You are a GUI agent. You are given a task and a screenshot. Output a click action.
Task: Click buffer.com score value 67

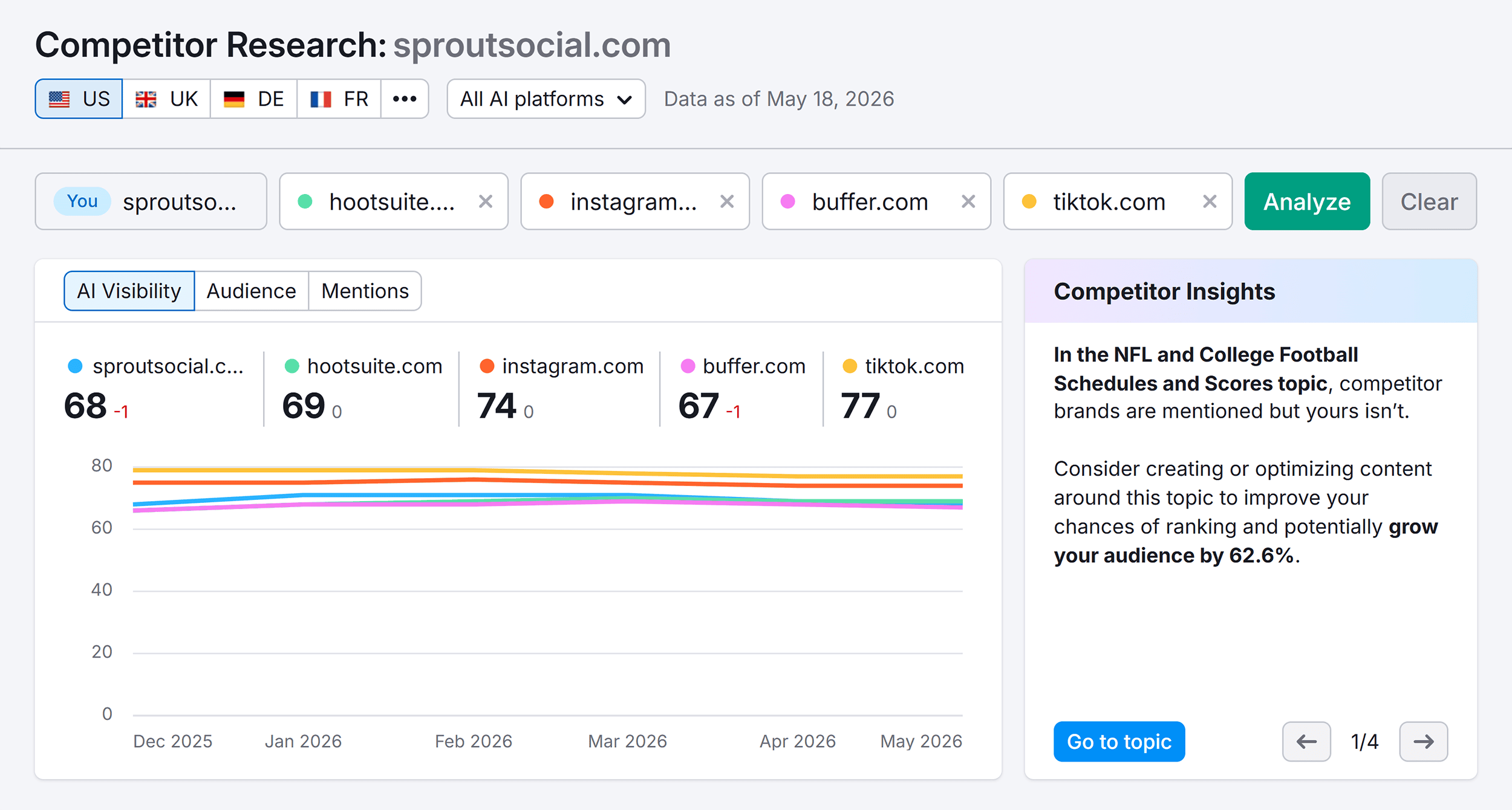click(699, 406)
